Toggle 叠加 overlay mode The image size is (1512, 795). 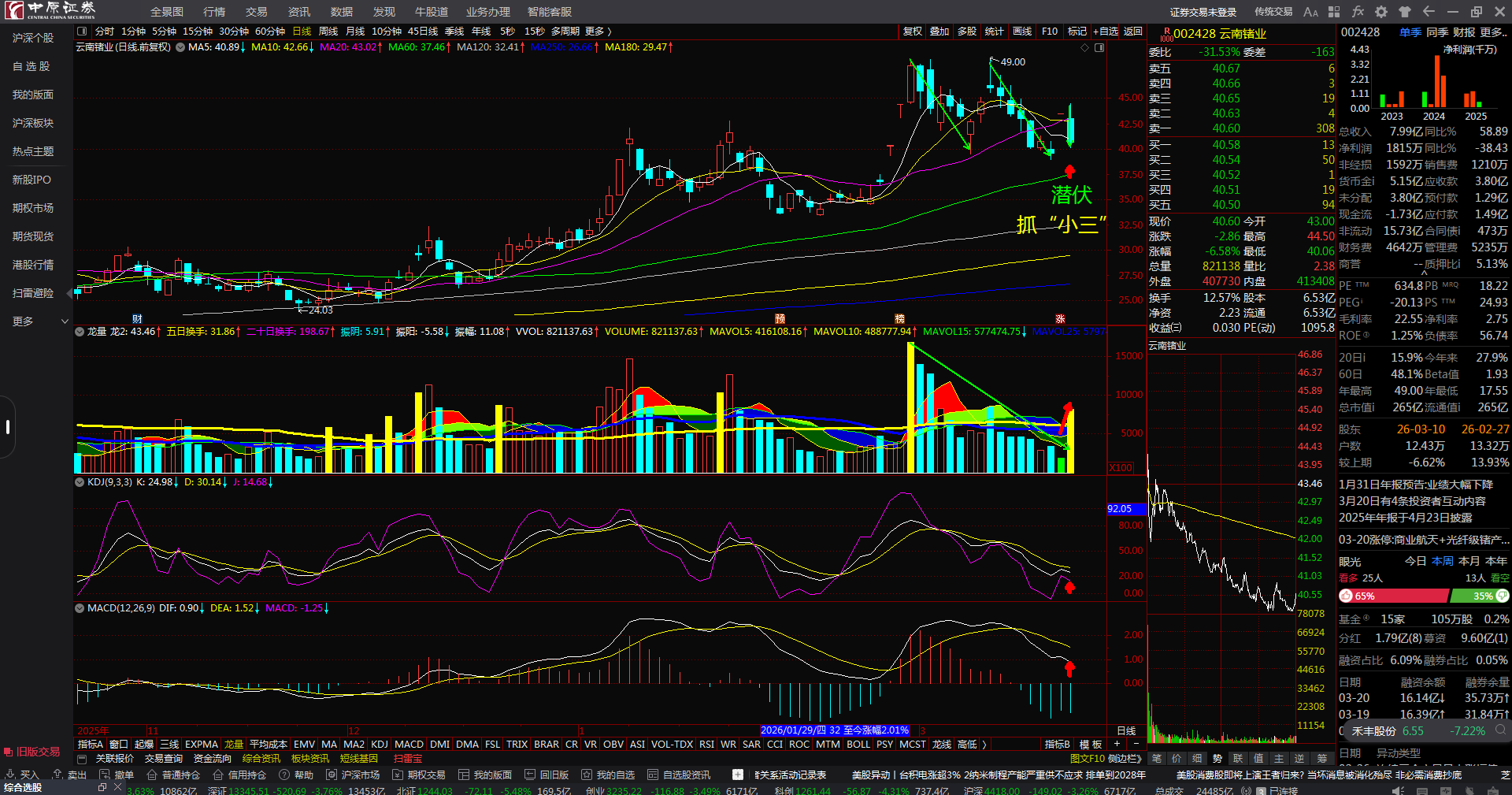[939, 31]
